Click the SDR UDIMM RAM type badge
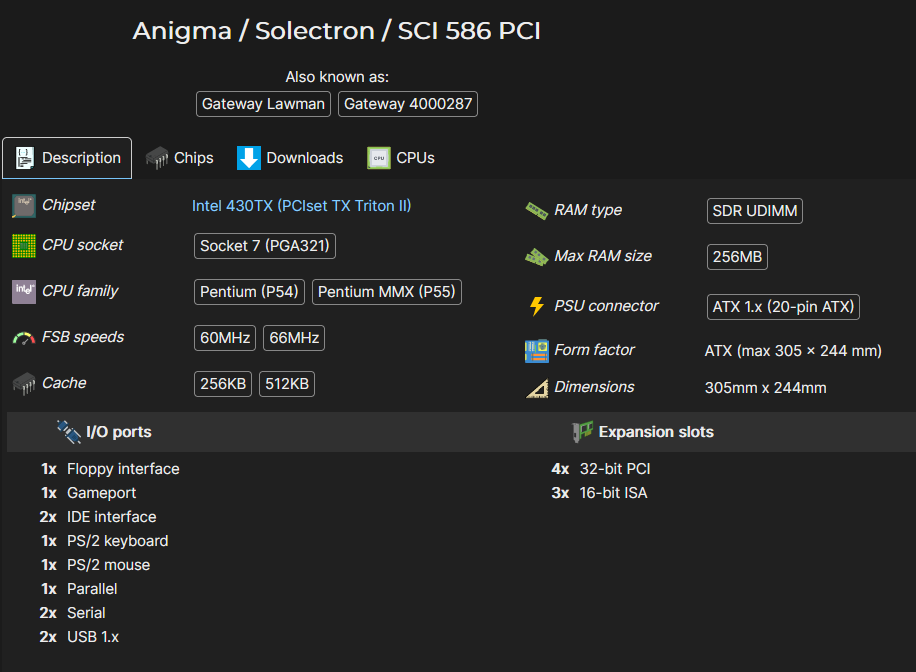The height and width of the screenshot is (672, 916). pos(754,211)
